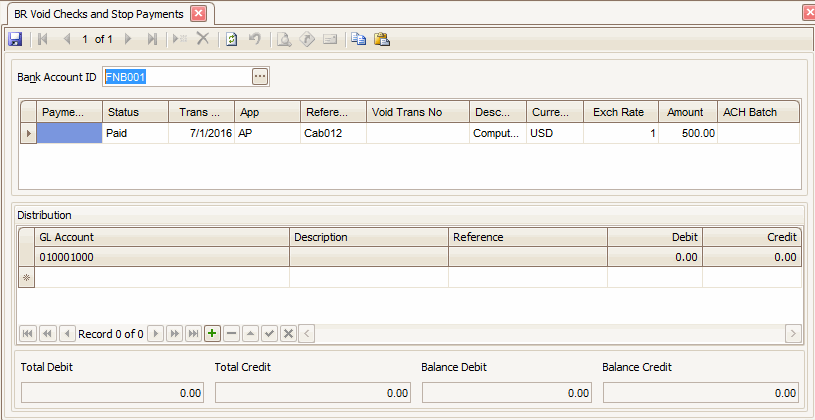
Task: Click the Undo arrow icon
Action: click(x=255, y=39)
